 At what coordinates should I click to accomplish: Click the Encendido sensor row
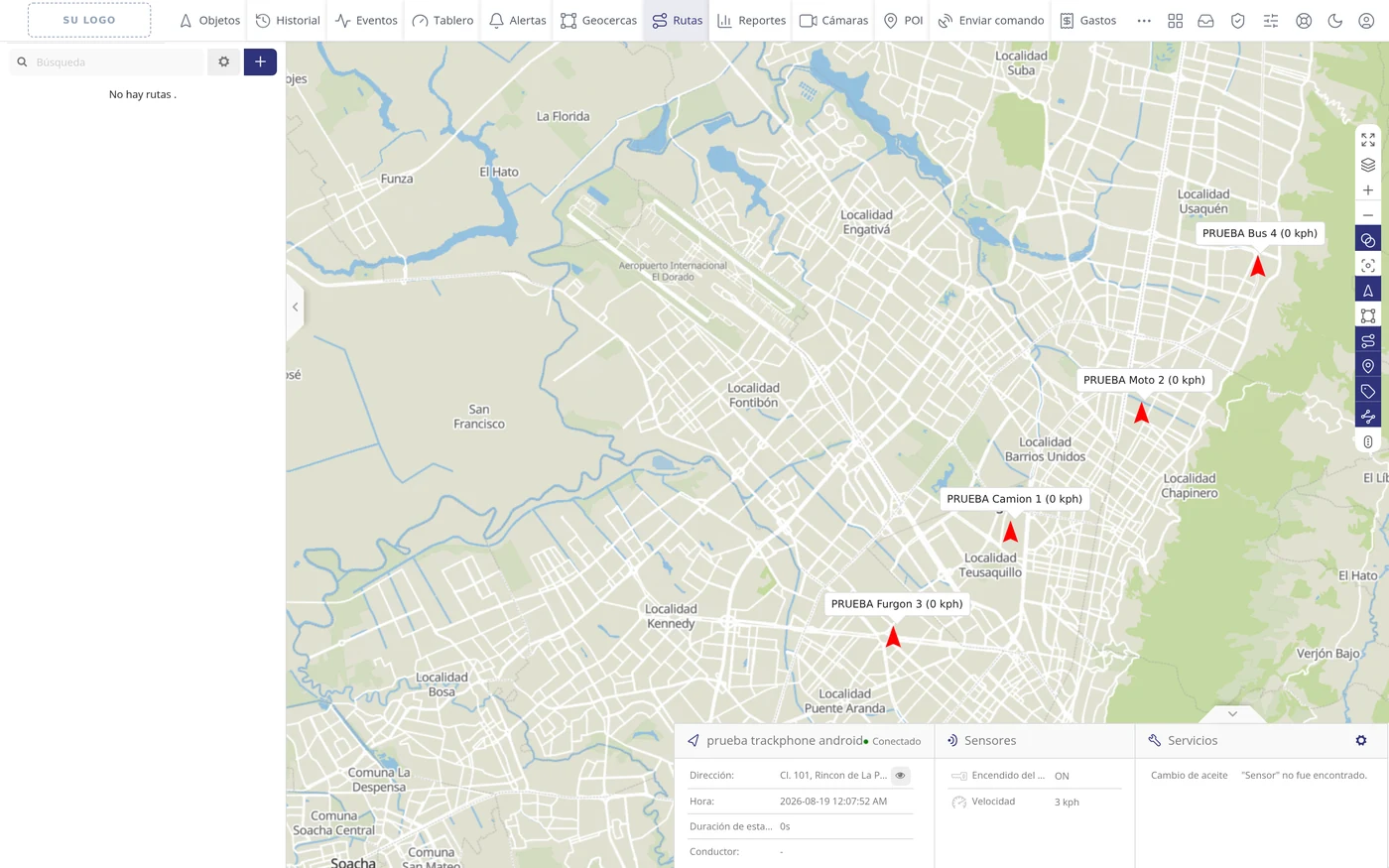(1036, 776)
